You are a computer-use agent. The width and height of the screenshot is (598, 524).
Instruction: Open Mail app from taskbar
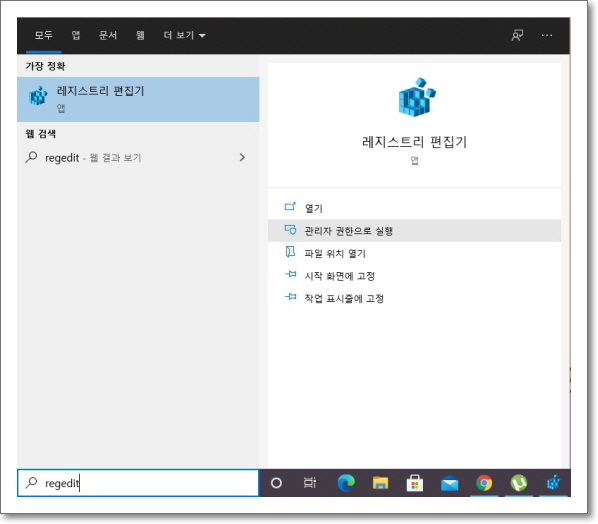point(450,484)
